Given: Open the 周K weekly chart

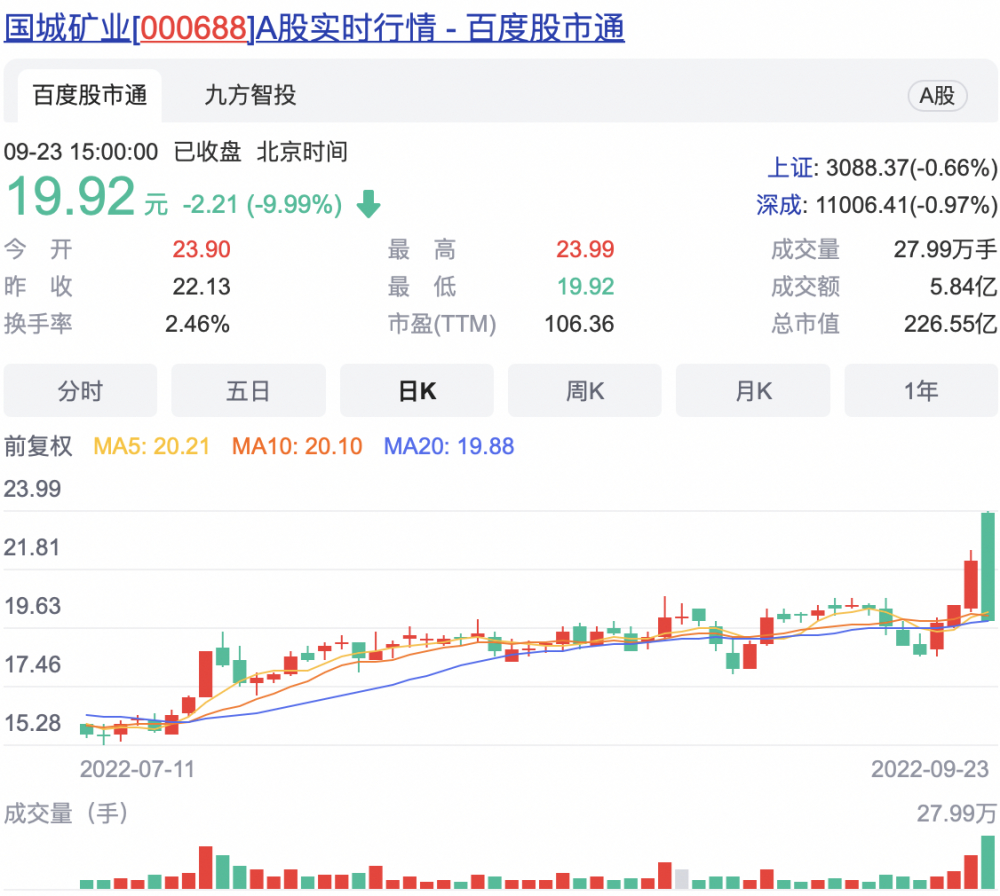Looking at the screenshot, I should tap(585, 391).
